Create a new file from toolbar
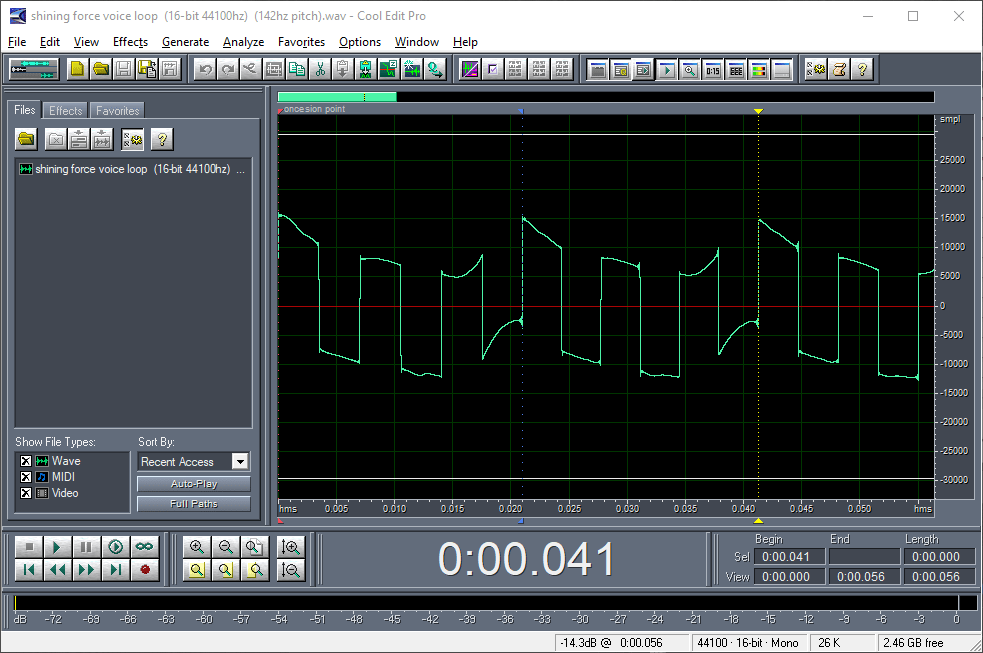The height and width of the screenshot is (653, 983). 77,69
